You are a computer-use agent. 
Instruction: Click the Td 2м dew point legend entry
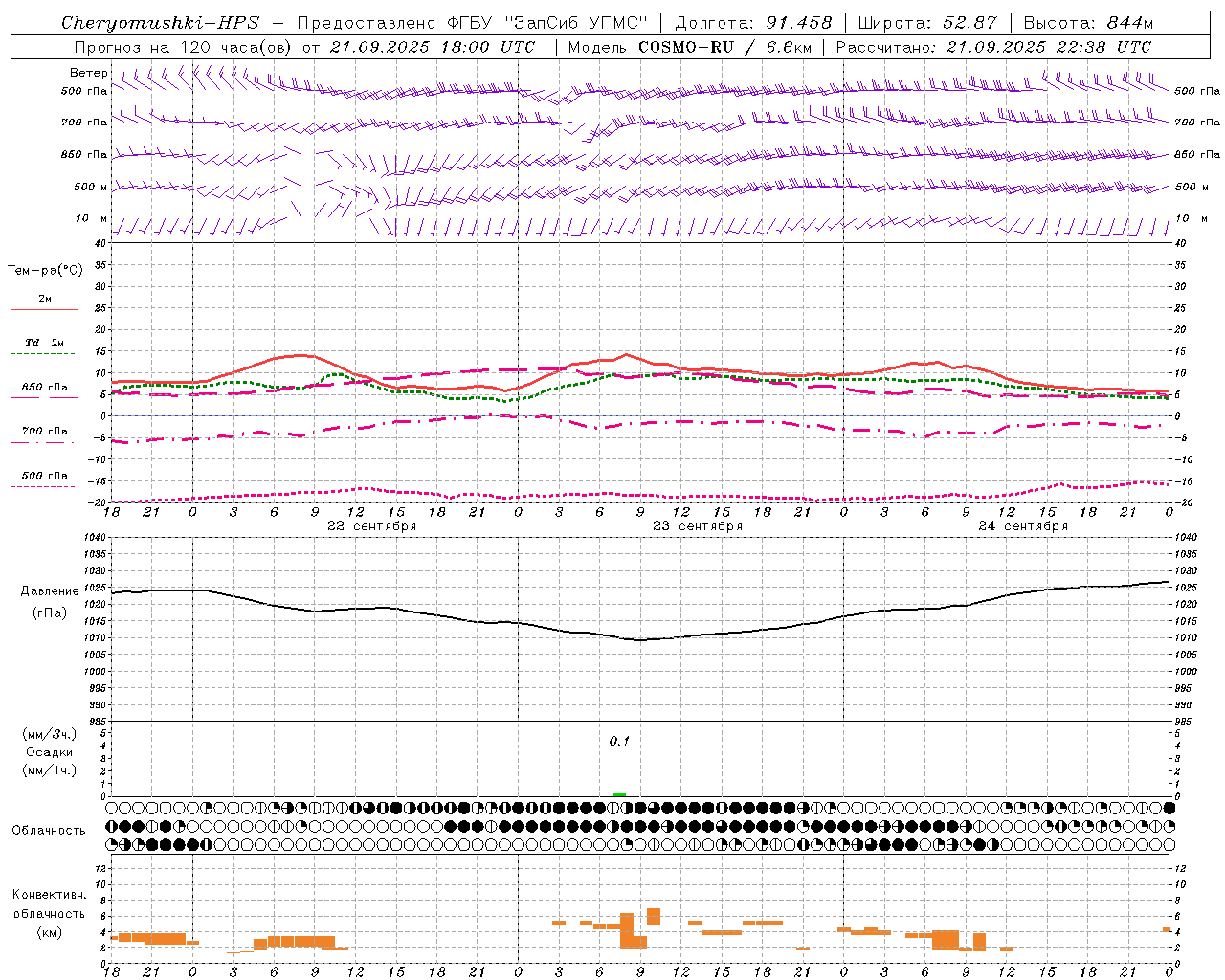point(44,343)
